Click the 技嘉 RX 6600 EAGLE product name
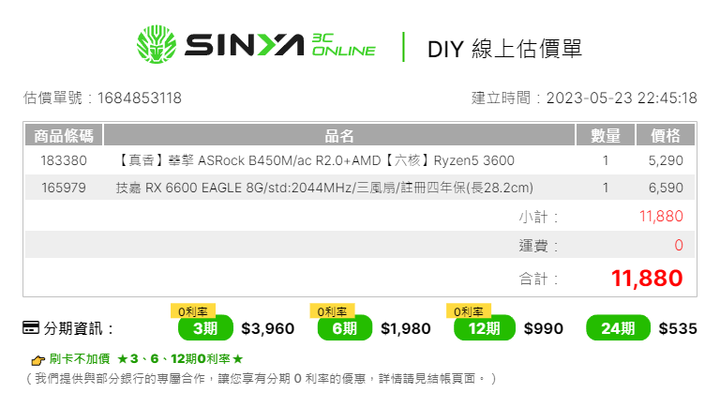The height and width of the screenshot is (408, 720). 325,188
